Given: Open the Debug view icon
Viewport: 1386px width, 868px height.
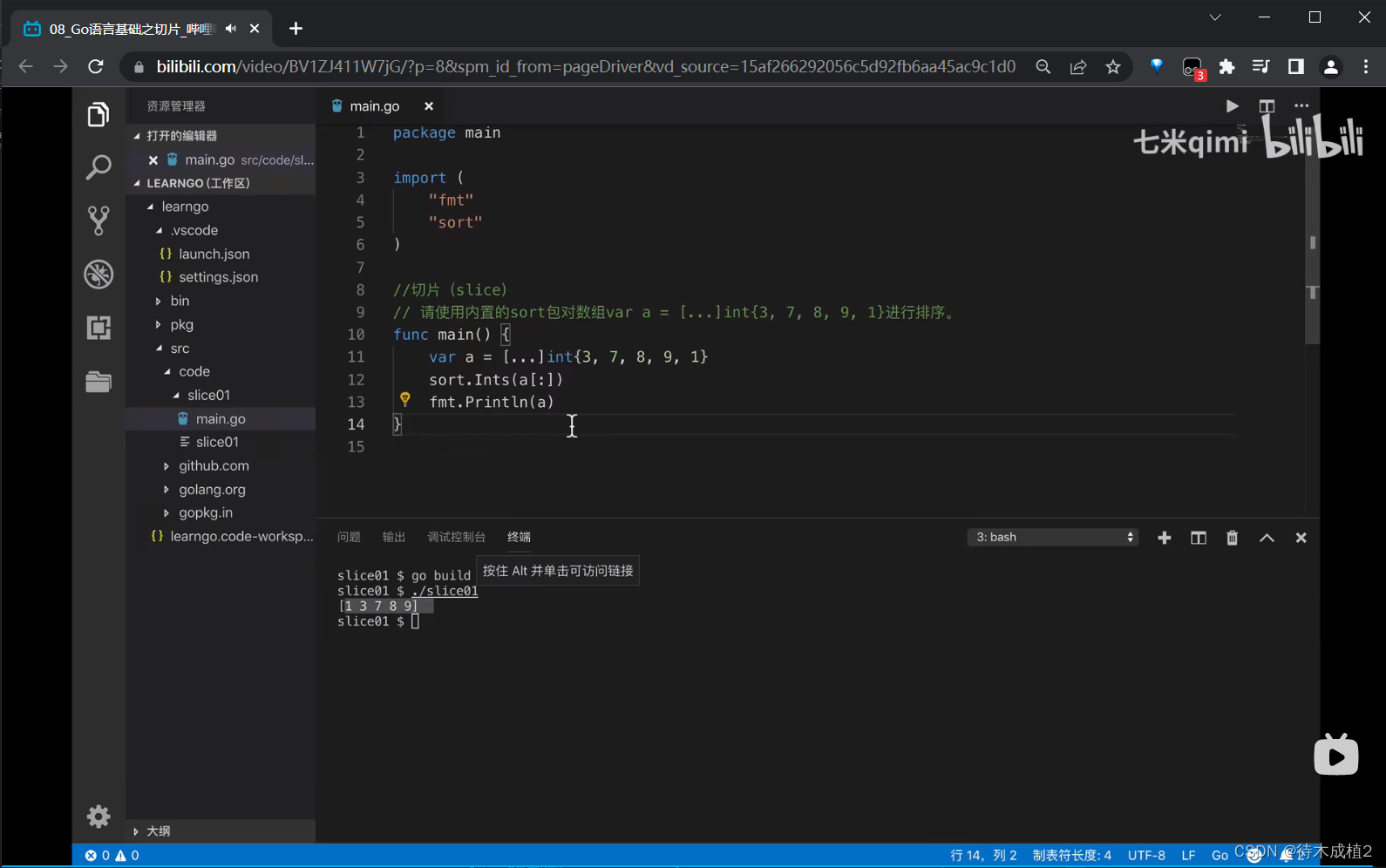Looking at the screenshot, I should click(99, 275).
